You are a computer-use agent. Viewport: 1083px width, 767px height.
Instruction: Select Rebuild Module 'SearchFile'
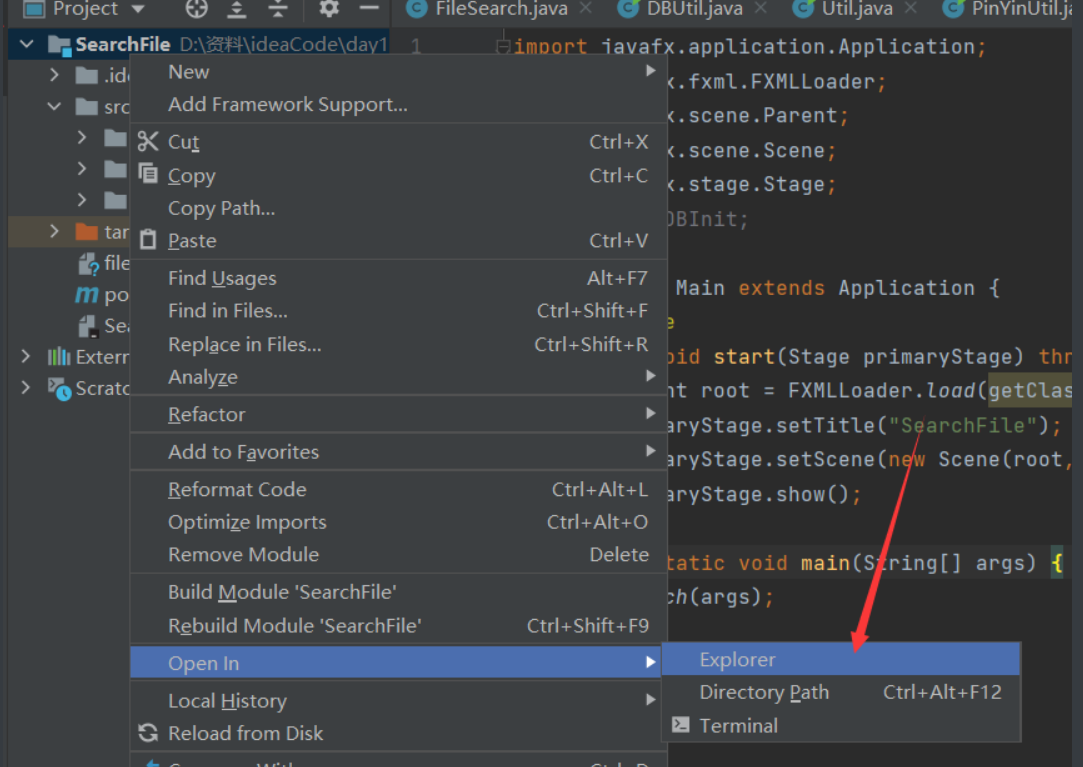tap(399, 625)
